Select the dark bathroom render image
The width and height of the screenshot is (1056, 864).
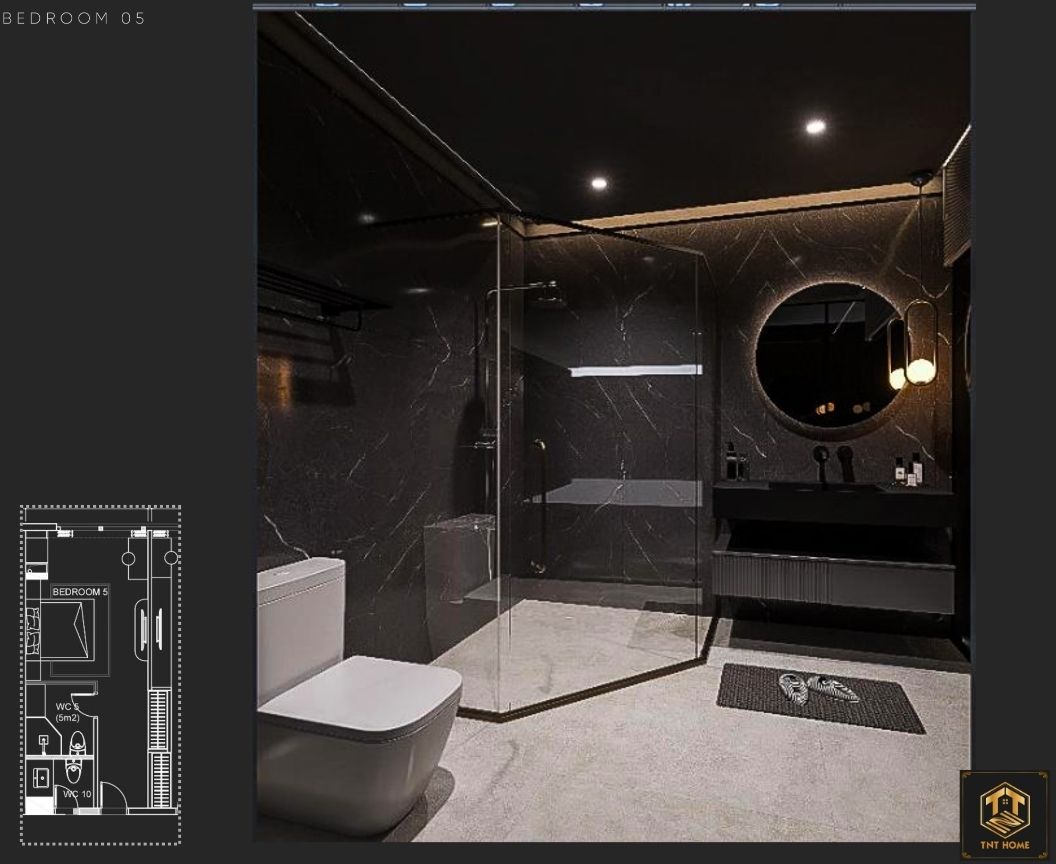(614, 426)
